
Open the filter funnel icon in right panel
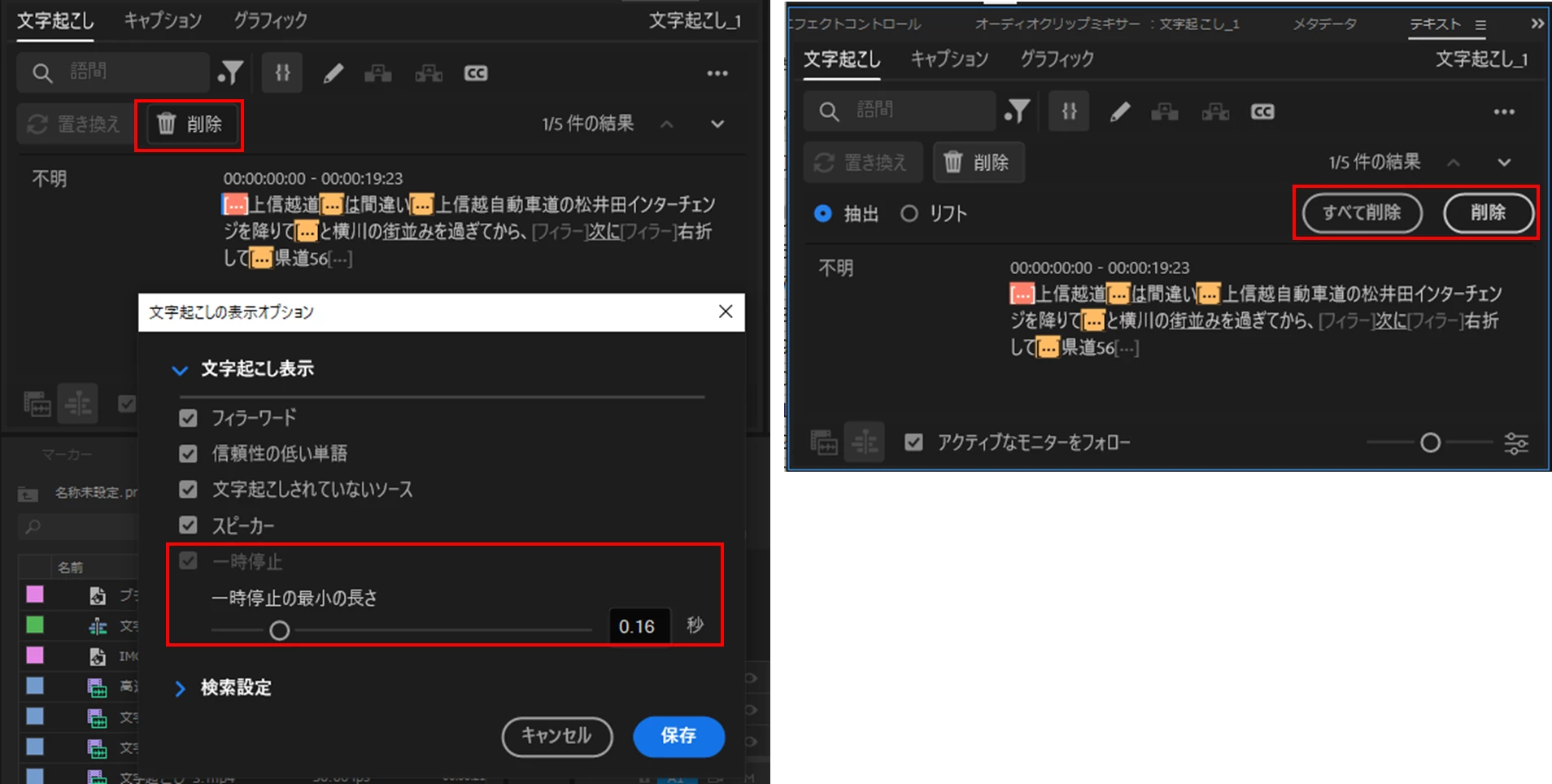point(1017,111)
